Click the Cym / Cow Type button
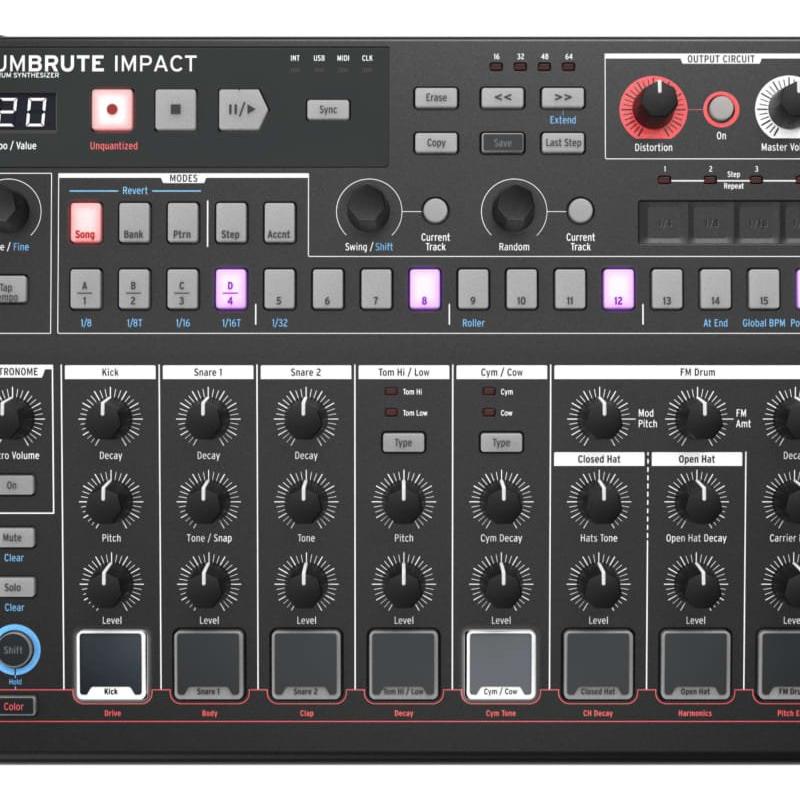This screenshot has height=800, width=800. click(501, 443)
